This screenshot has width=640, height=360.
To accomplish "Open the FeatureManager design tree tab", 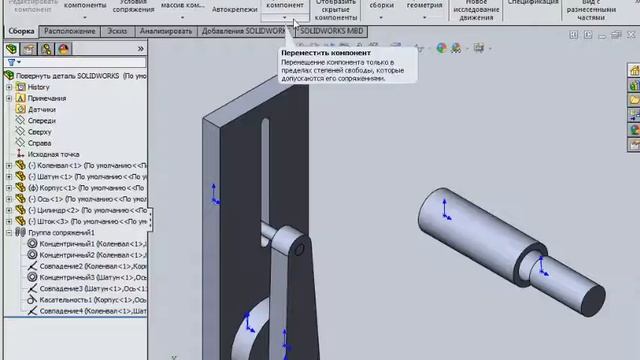I will [x=11, y=49].
